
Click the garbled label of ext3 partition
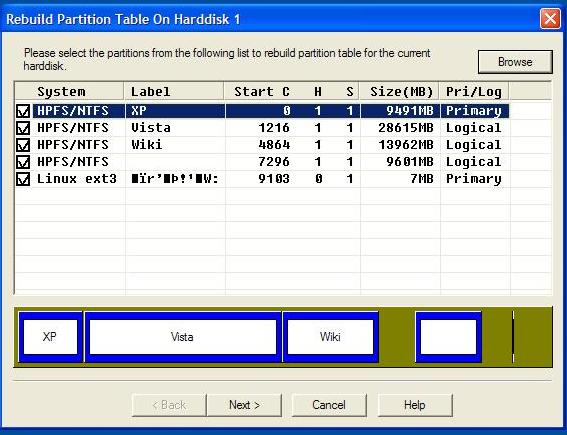175,179
